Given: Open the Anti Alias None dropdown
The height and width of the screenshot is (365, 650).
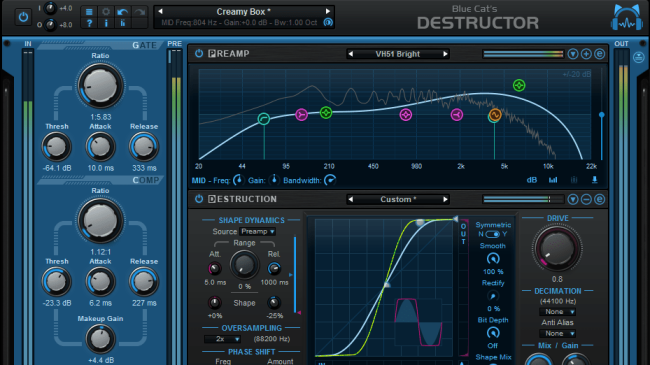Looking at the screenshot, I should (558, 333).
